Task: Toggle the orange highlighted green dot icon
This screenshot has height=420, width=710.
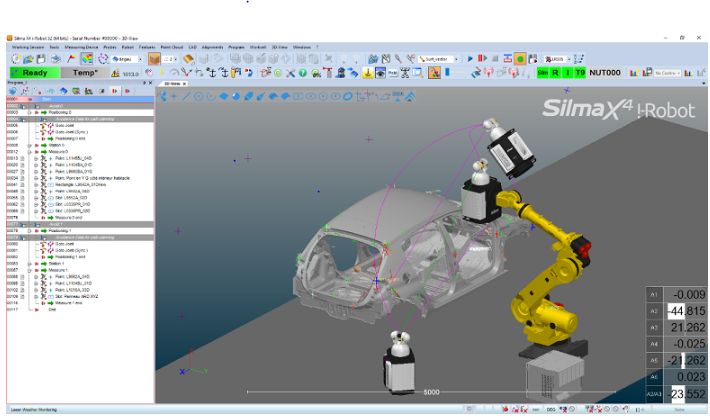Action: 520,59
